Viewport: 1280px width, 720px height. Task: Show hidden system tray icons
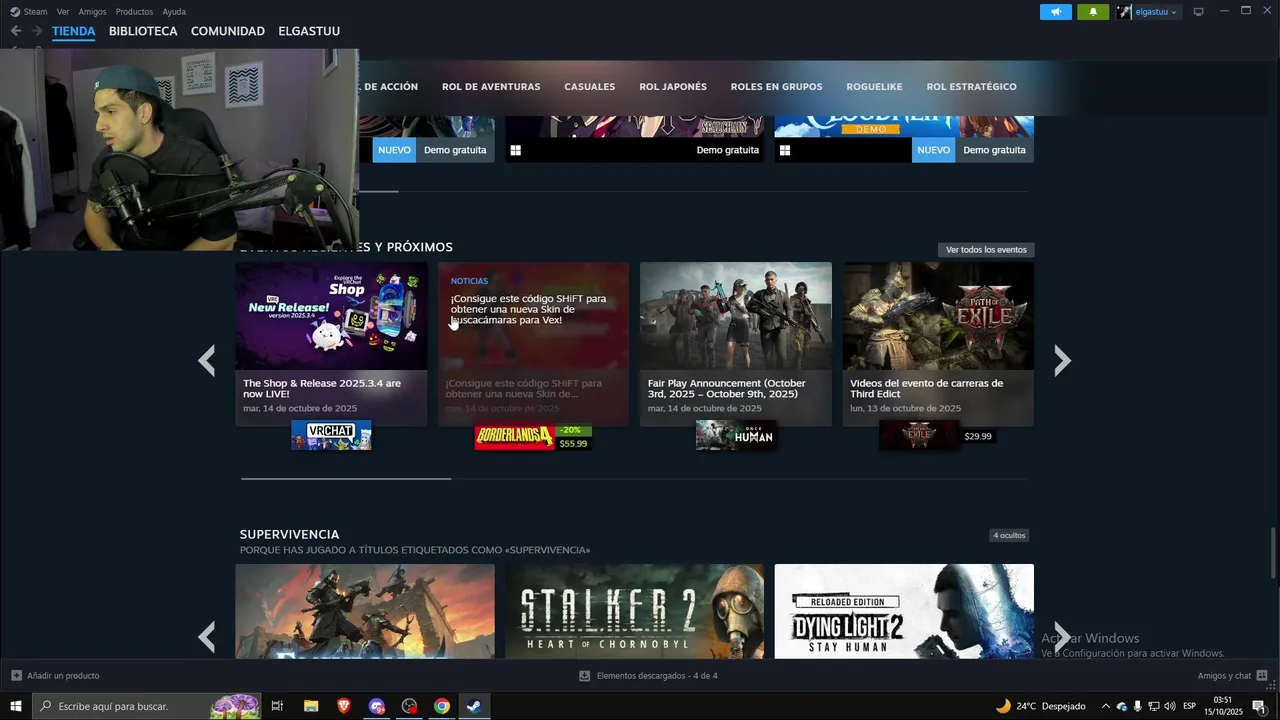click(x=1105, y=706)
